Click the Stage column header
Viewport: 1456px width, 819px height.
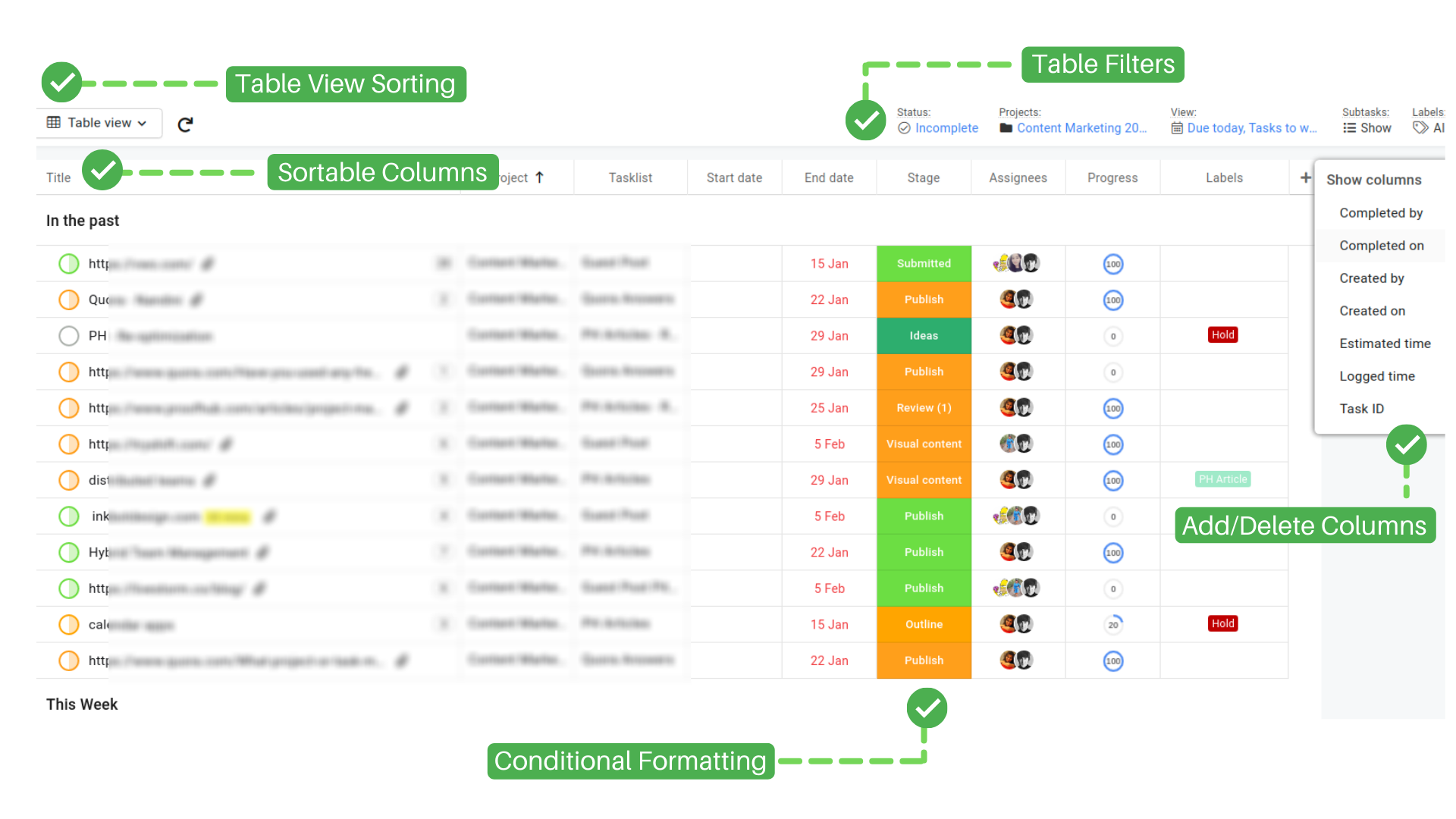point(923,179)
